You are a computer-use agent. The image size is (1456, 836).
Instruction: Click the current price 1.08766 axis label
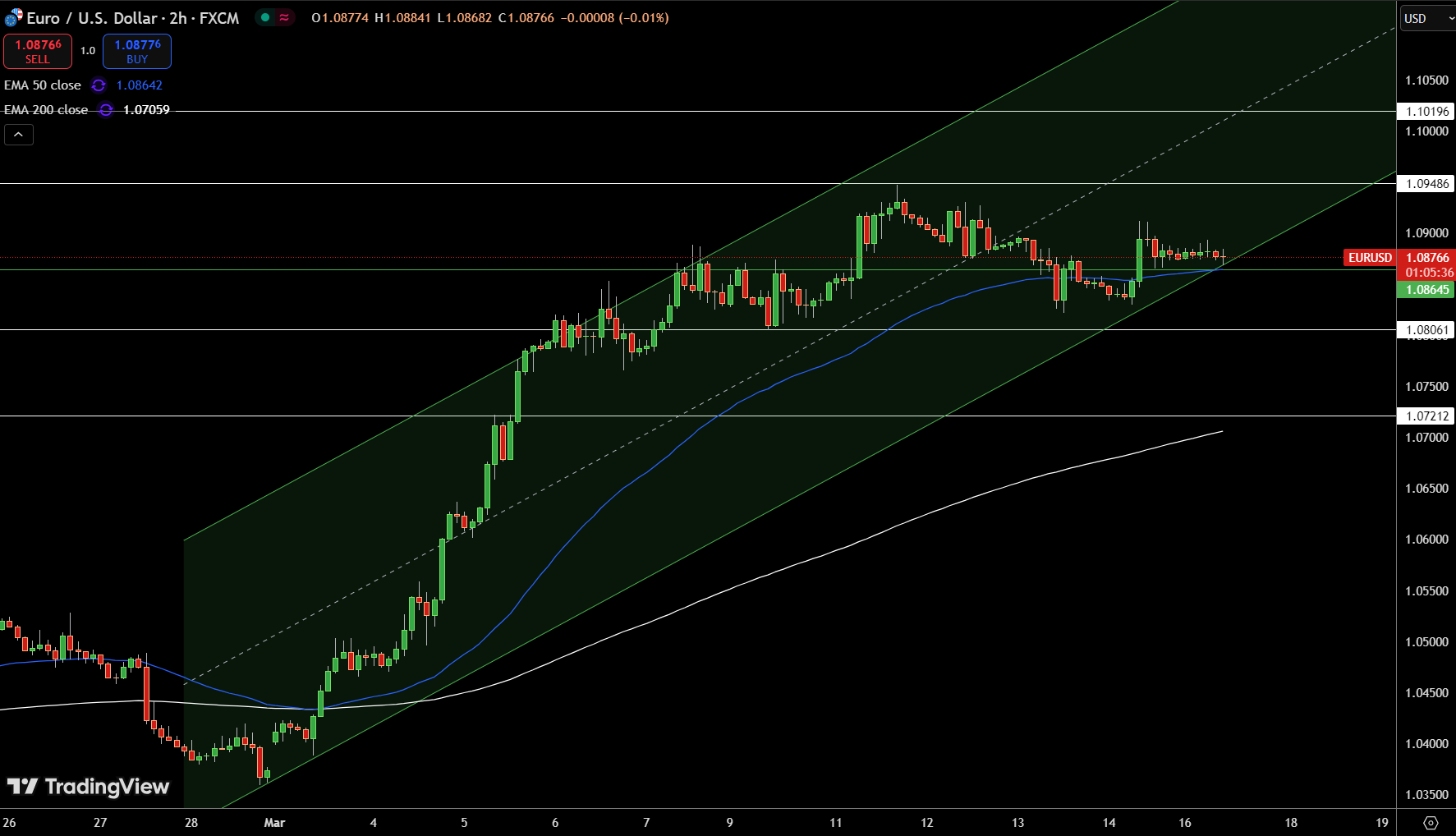pos(1426,258)
